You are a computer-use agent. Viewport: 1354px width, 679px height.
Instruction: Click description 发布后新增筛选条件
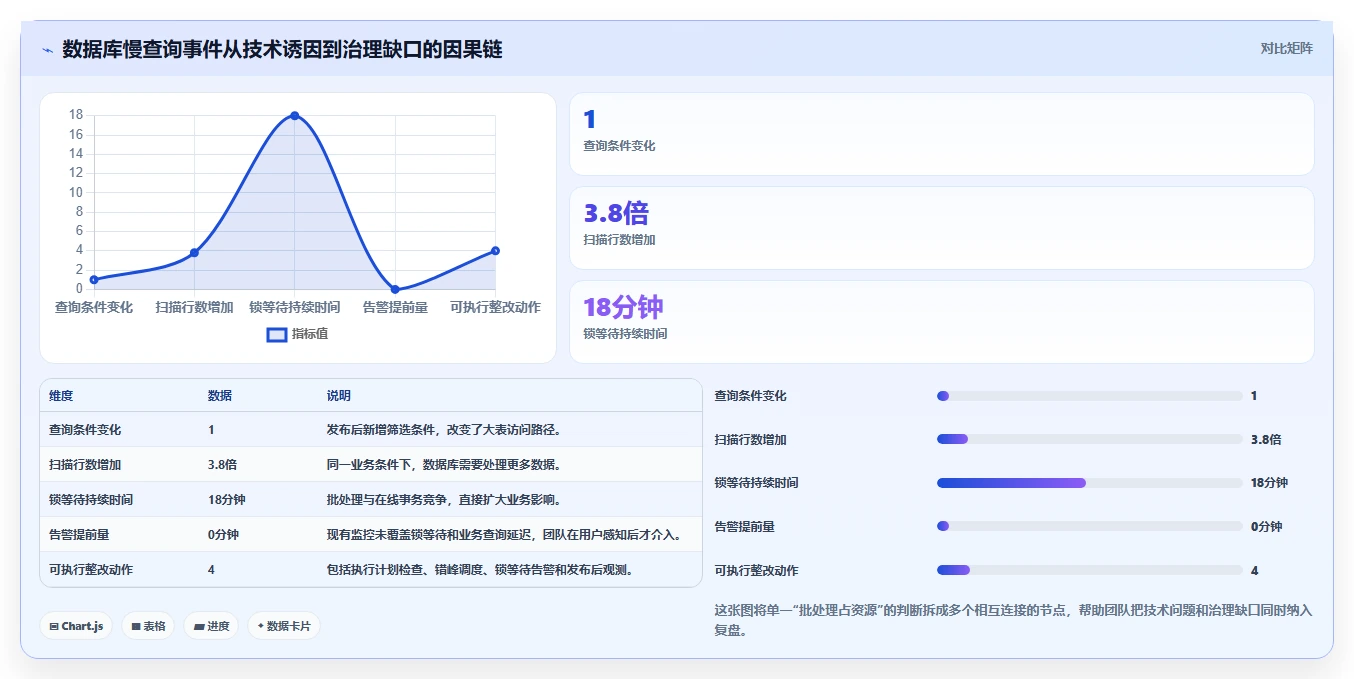click(447, 430)
